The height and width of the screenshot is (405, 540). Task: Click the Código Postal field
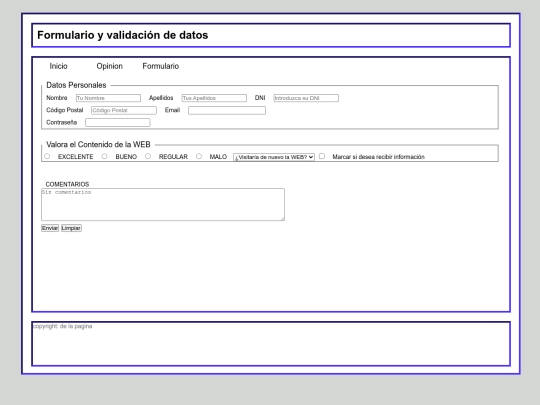[124, 110]
